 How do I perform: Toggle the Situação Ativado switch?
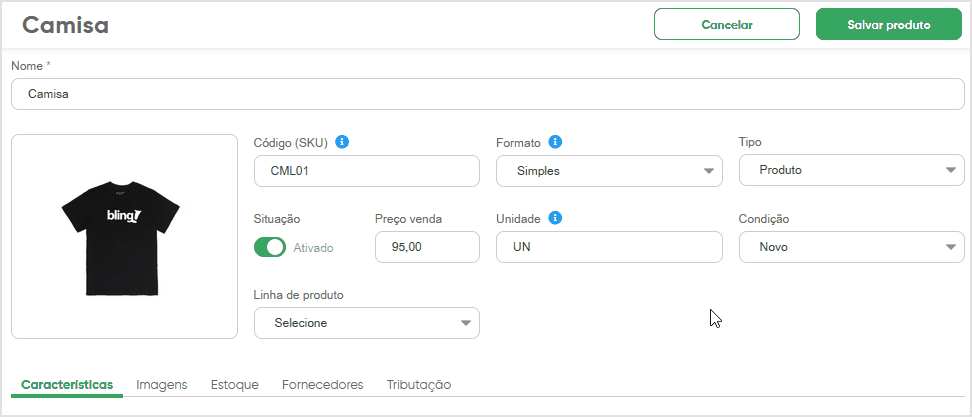270,247
